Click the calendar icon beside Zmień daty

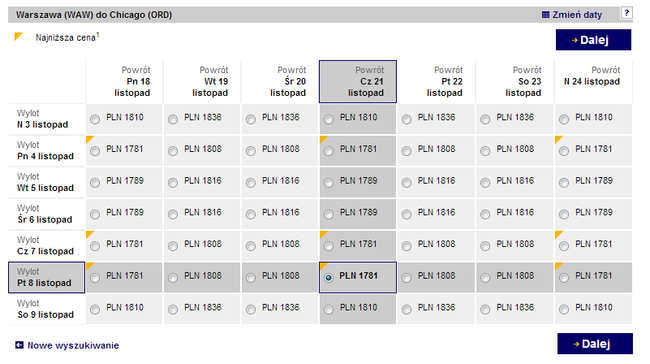(x=546, y=15)
